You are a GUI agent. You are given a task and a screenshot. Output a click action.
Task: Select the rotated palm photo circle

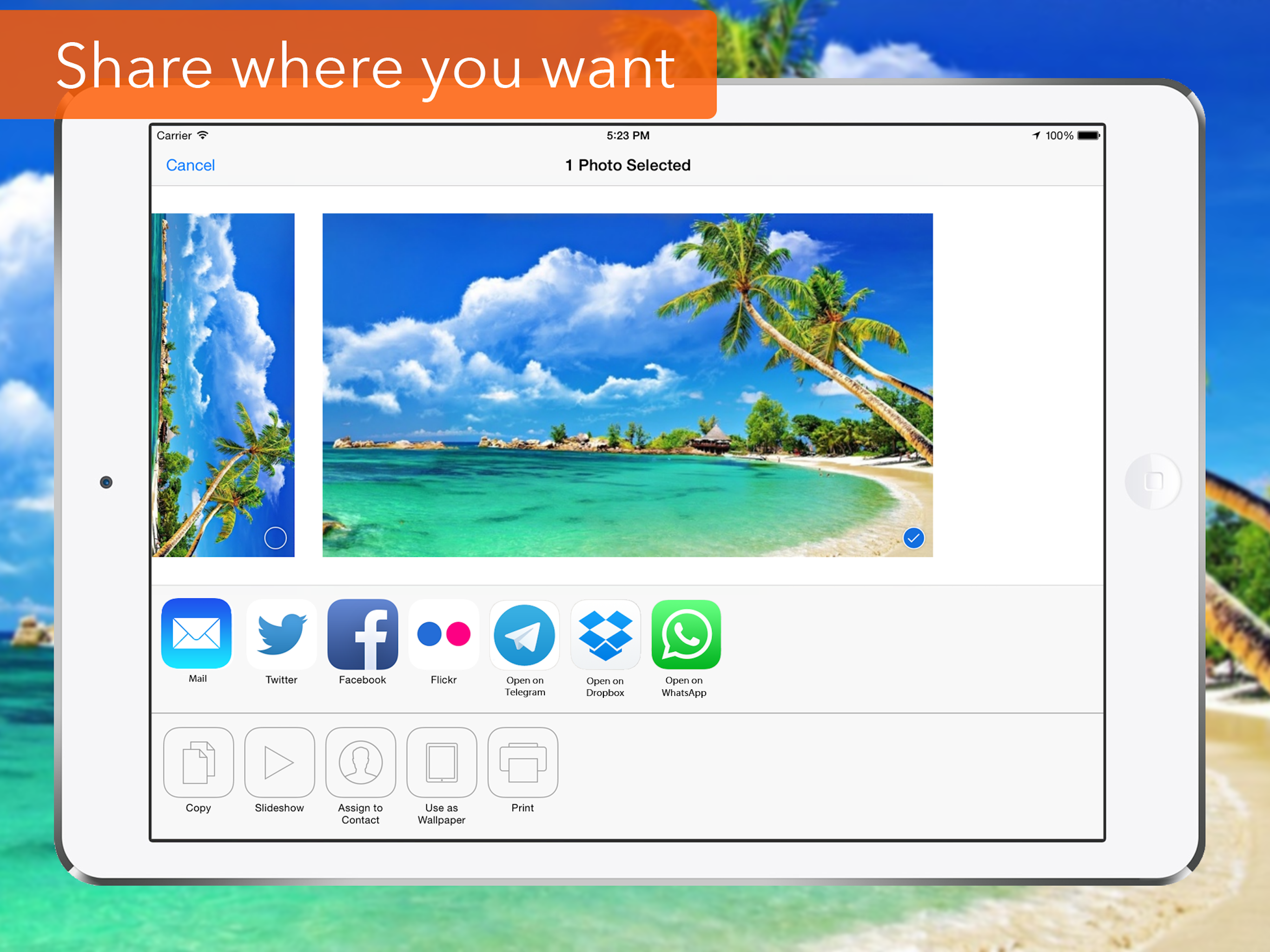276,538
